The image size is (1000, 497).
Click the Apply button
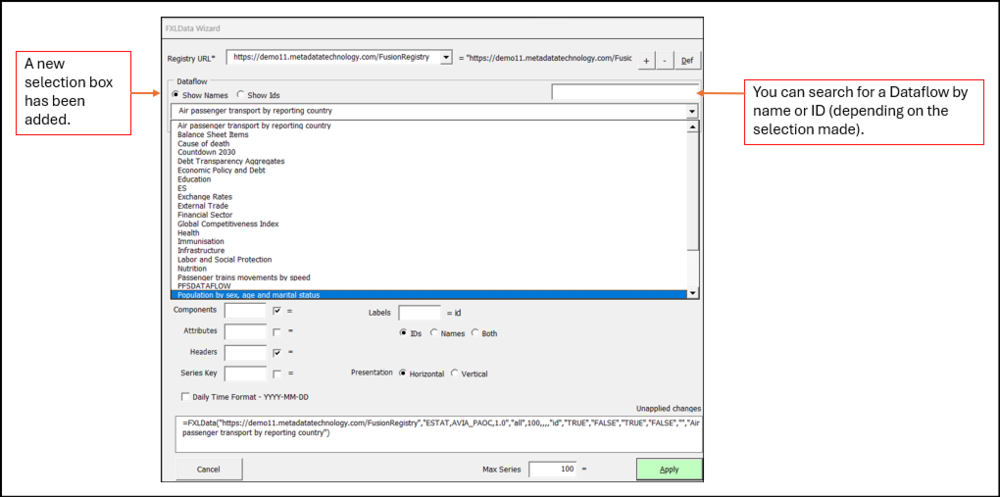(x=669, y=468)
